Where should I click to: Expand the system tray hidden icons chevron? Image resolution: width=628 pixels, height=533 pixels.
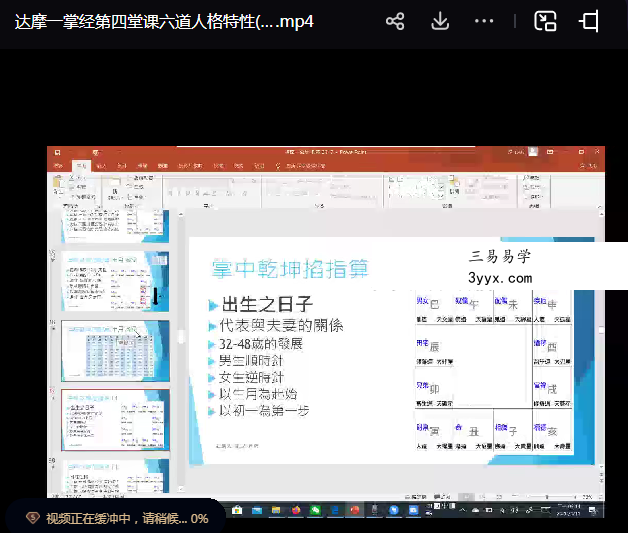[x=463, y=510]
